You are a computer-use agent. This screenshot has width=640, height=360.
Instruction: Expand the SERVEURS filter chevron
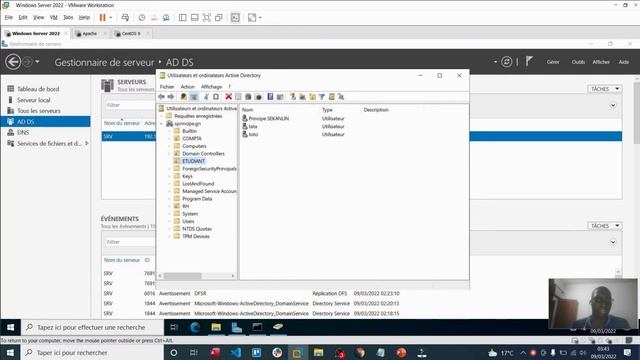[x=613, y=105]
